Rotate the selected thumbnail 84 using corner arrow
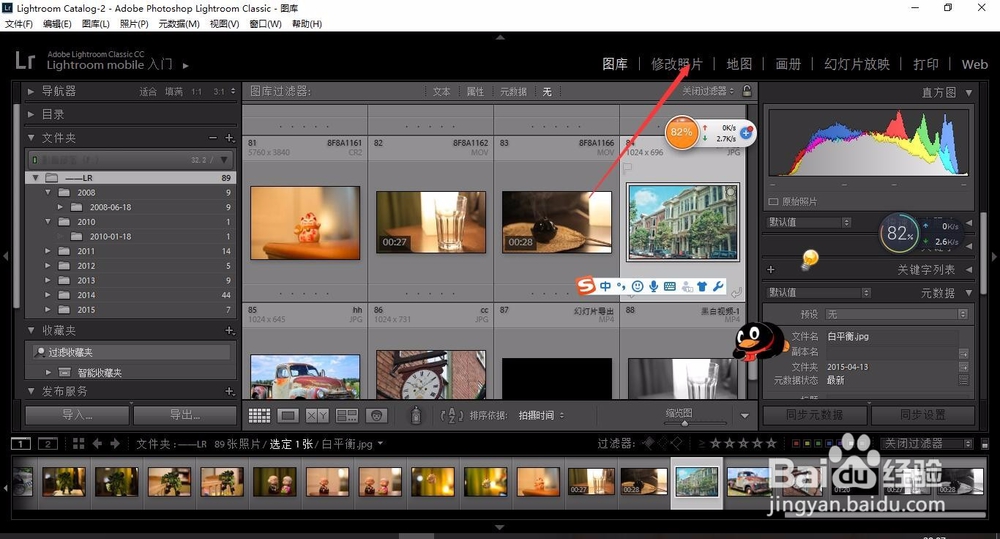1000x539 pixels. tap(737, 293)
